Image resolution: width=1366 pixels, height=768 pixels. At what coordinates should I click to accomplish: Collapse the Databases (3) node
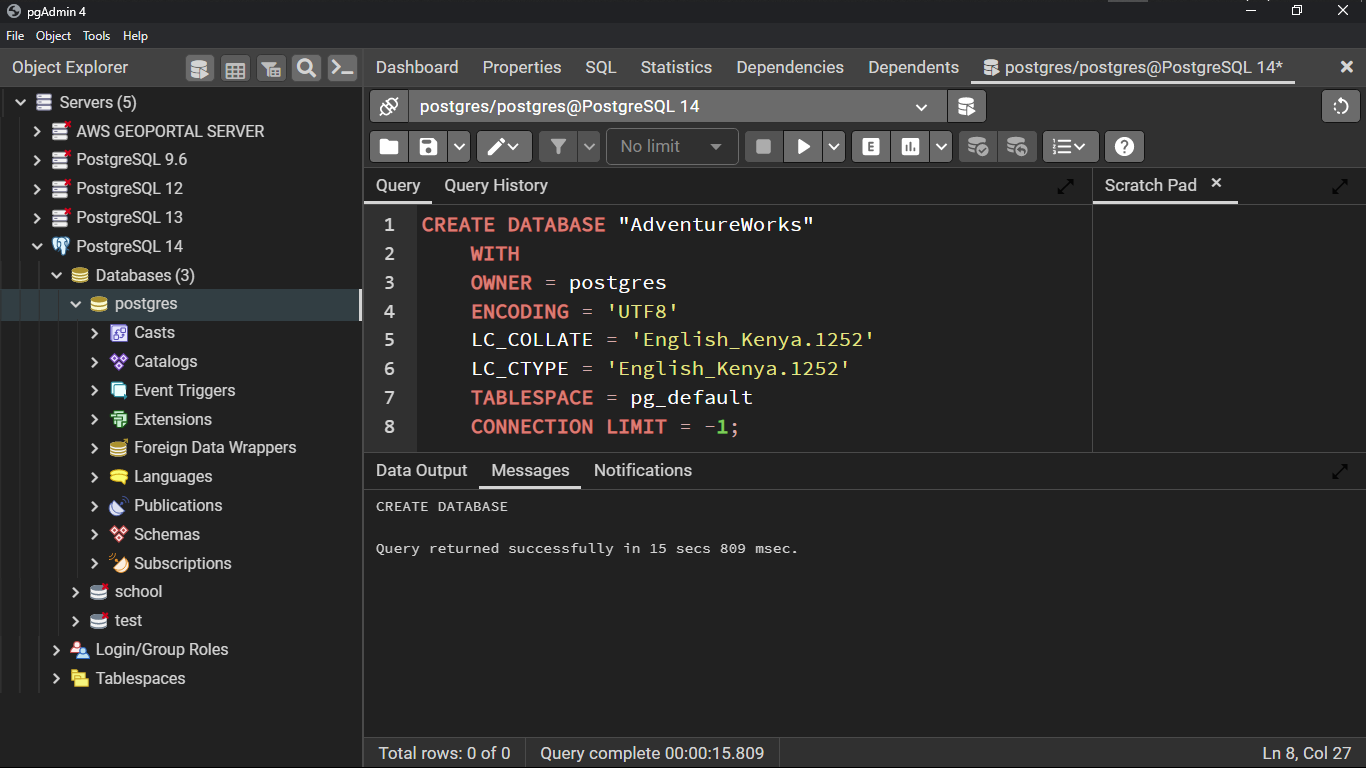pos(56,276)
